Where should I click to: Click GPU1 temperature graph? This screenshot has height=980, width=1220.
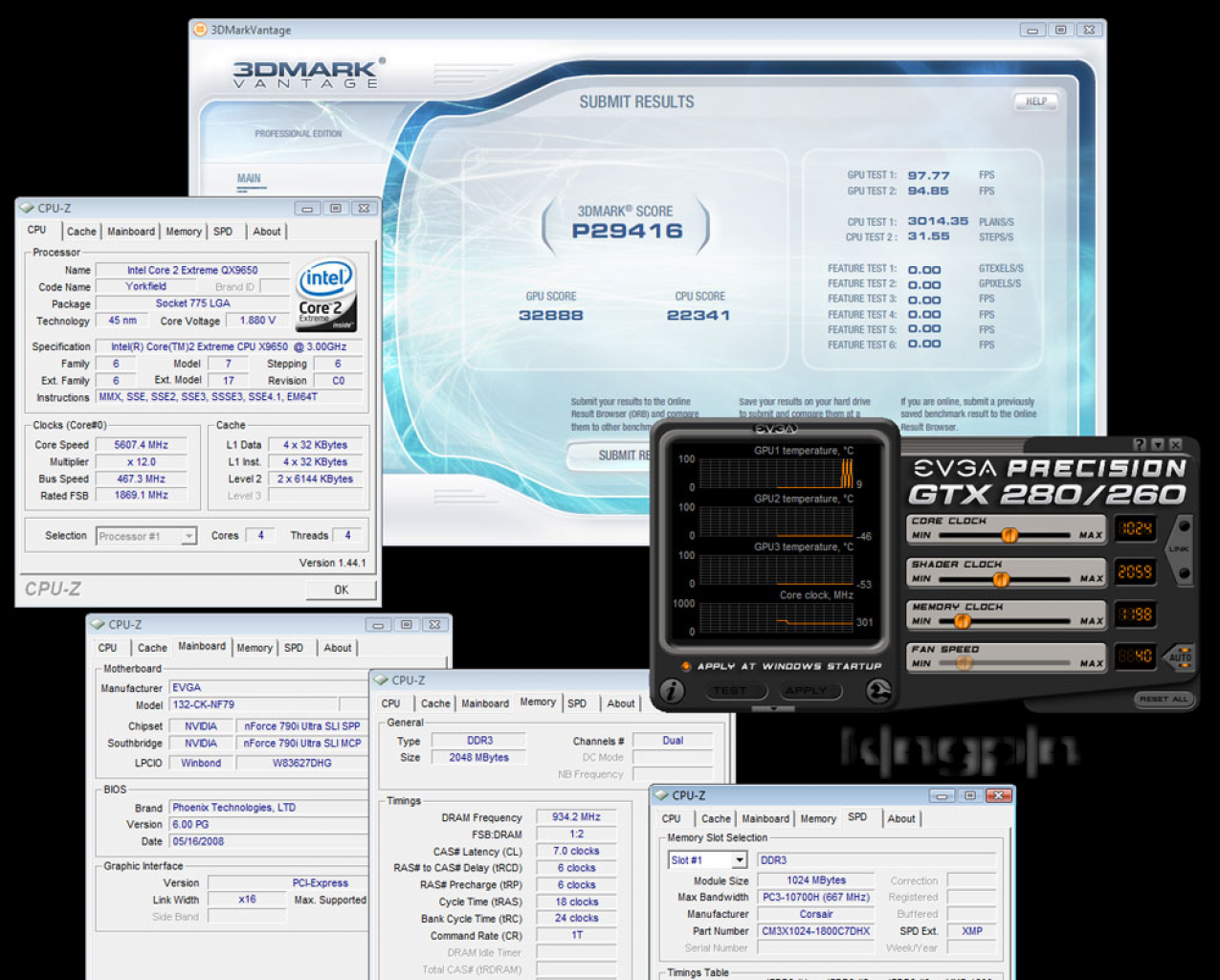point(776,473)
